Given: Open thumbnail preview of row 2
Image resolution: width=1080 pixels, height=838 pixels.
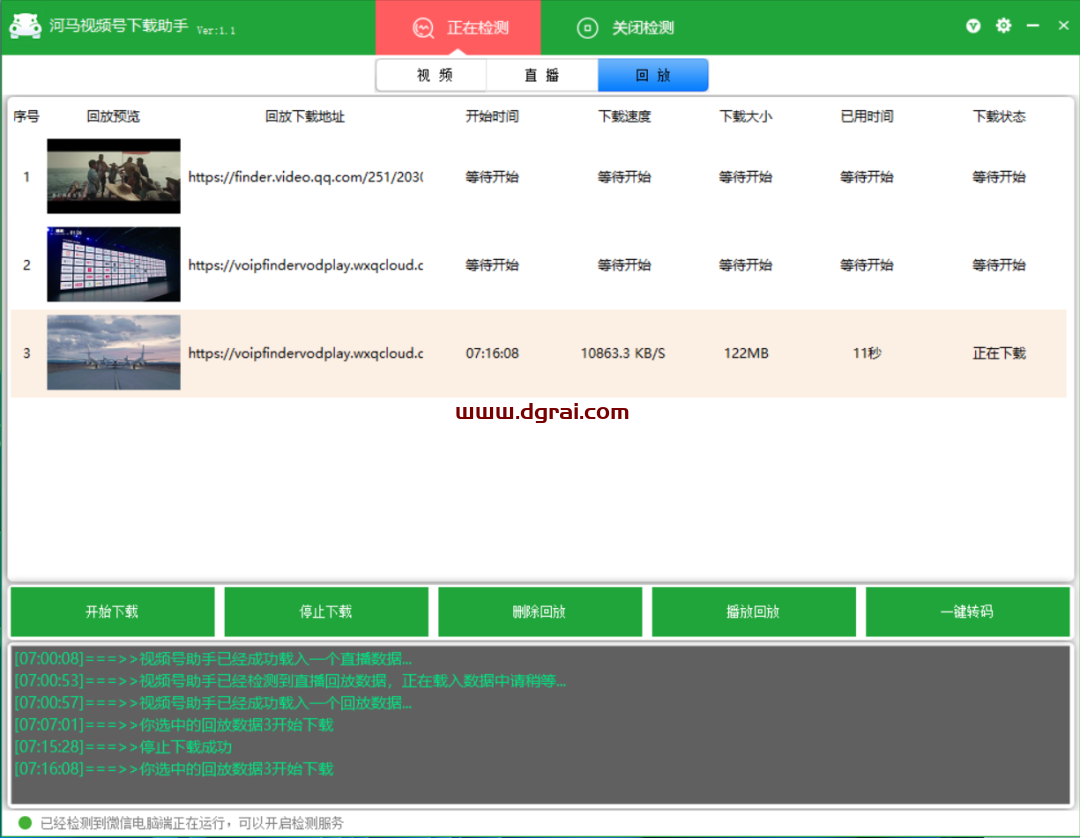Looking at the screenshot, I should [114, 264].
